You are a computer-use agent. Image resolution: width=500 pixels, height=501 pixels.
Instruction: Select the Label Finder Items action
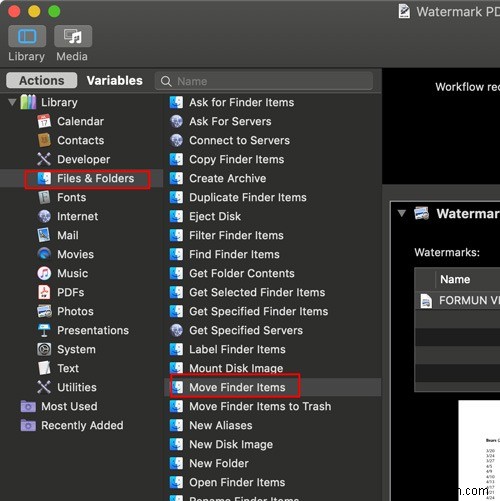pyautogui.click(x=237, y=349)
